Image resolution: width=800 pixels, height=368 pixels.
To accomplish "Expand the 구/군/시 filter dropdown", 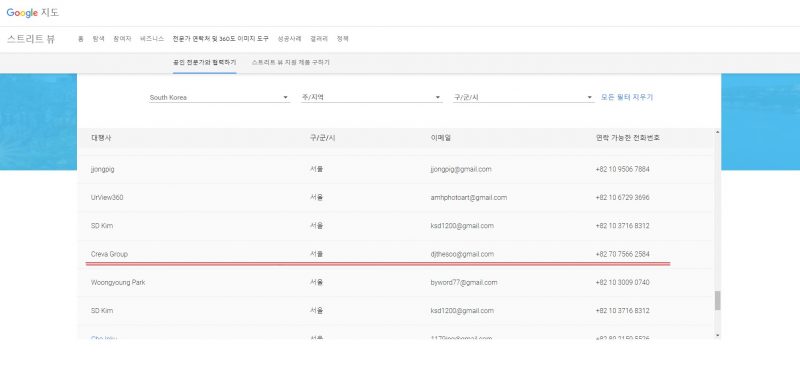I will pyautogui.click(x=523, y=97).
